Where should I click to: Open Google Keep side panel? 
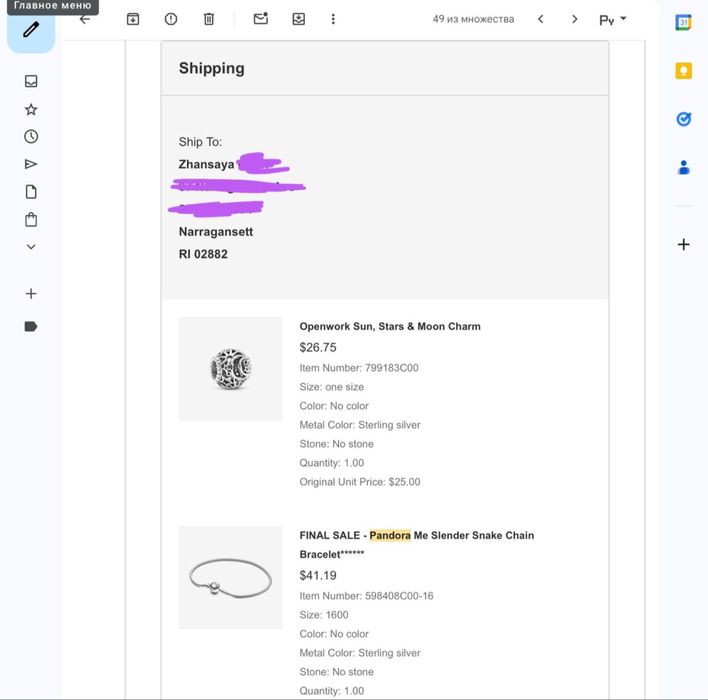click(683, 71)
